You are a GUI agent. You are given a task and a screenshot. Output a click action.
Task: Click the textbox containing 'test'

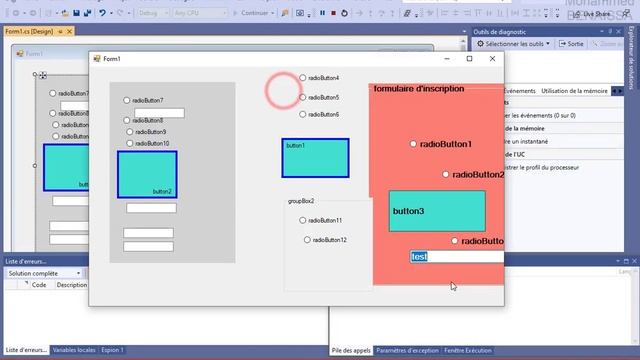click(457, 256)
